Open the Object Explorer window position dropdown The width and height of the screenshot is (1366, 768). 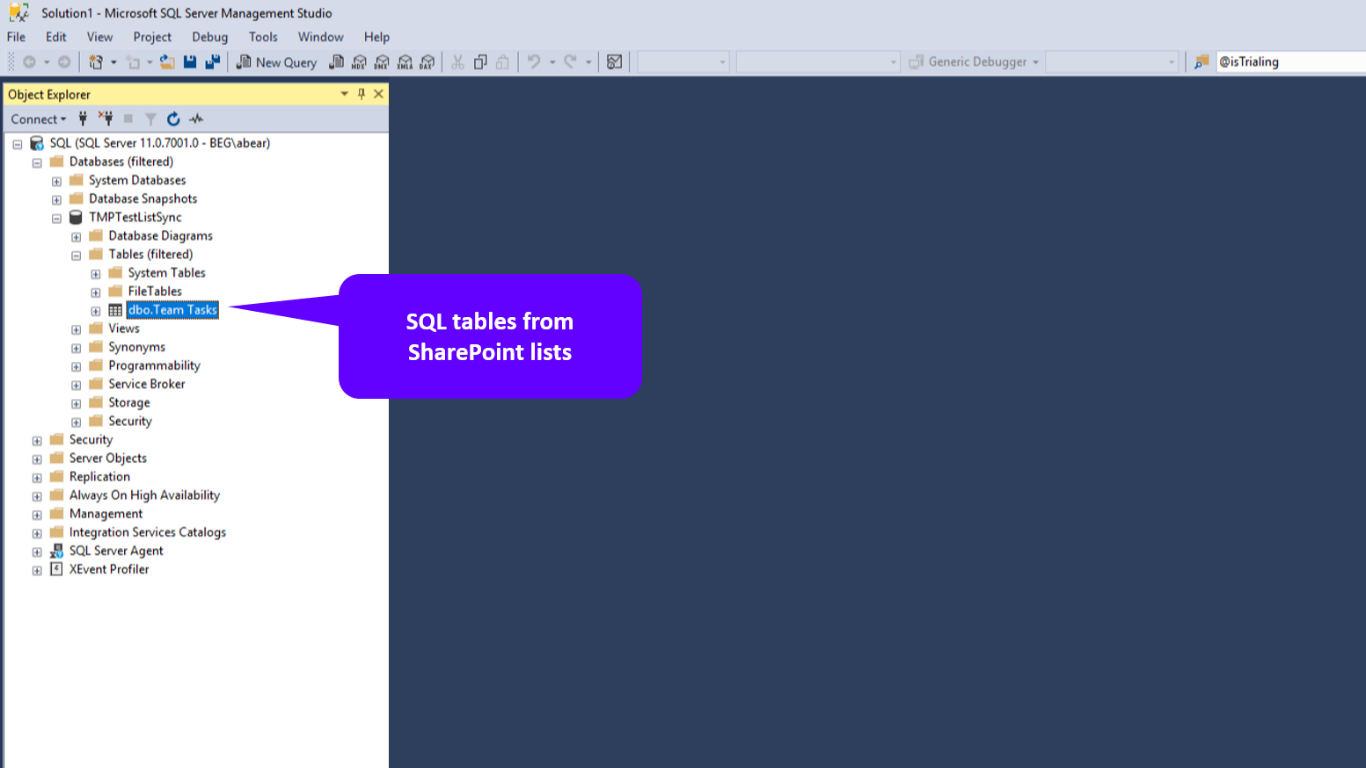345,94
